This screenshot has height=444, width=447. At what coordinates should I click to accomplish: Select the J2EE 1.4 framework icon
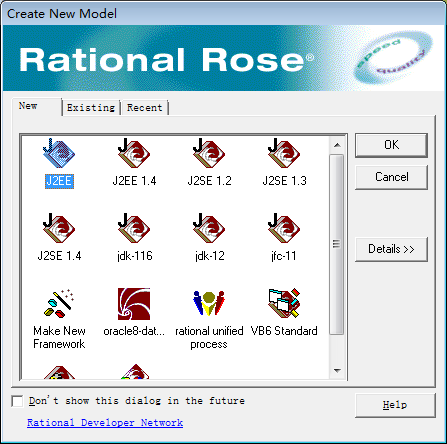pyautogui.click(x=134, y=153)
